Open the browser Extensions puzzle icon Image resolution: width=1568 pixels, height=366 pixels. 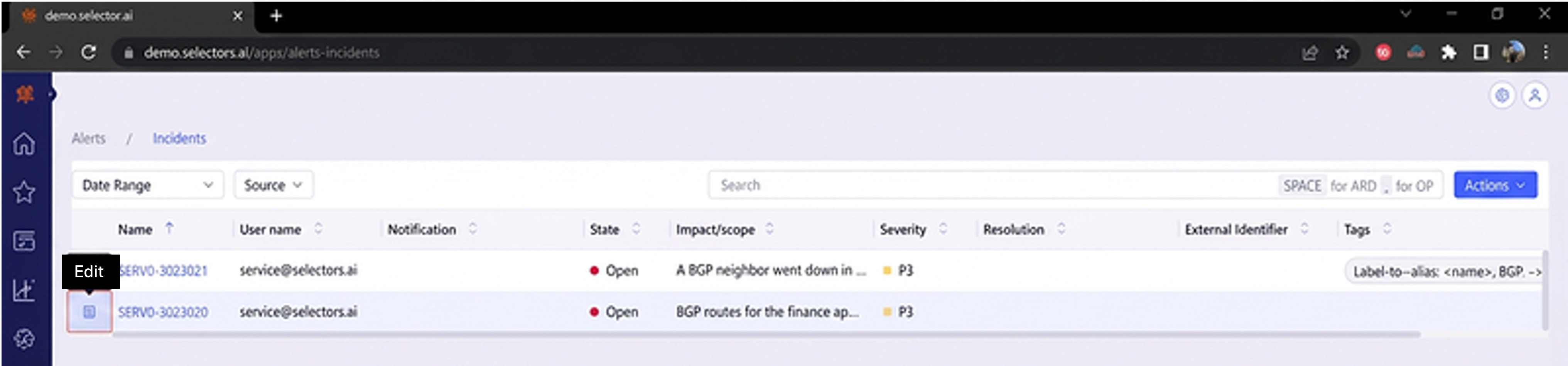[1449, 53]
